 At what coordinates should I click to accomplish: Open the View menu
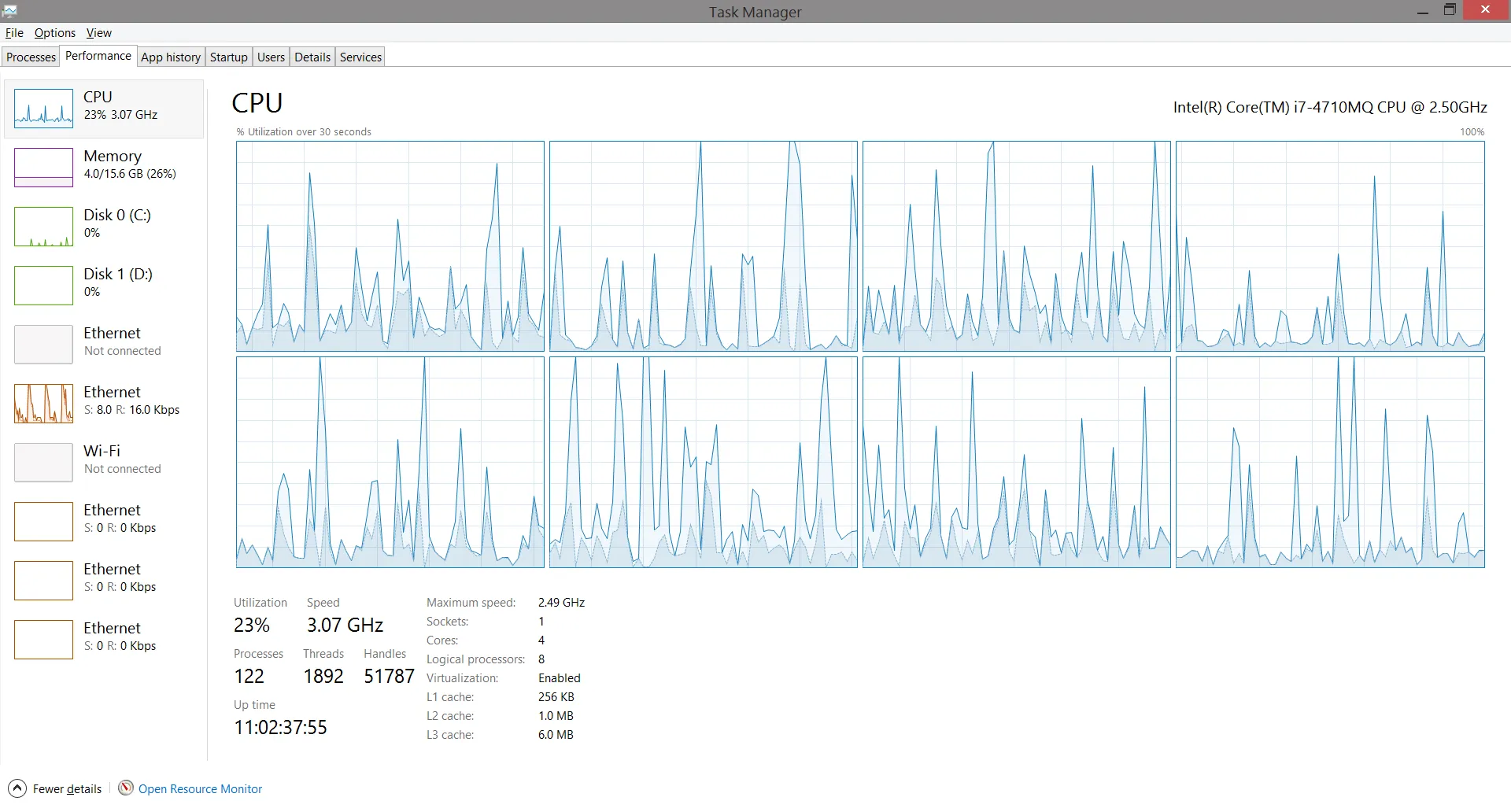99,33
